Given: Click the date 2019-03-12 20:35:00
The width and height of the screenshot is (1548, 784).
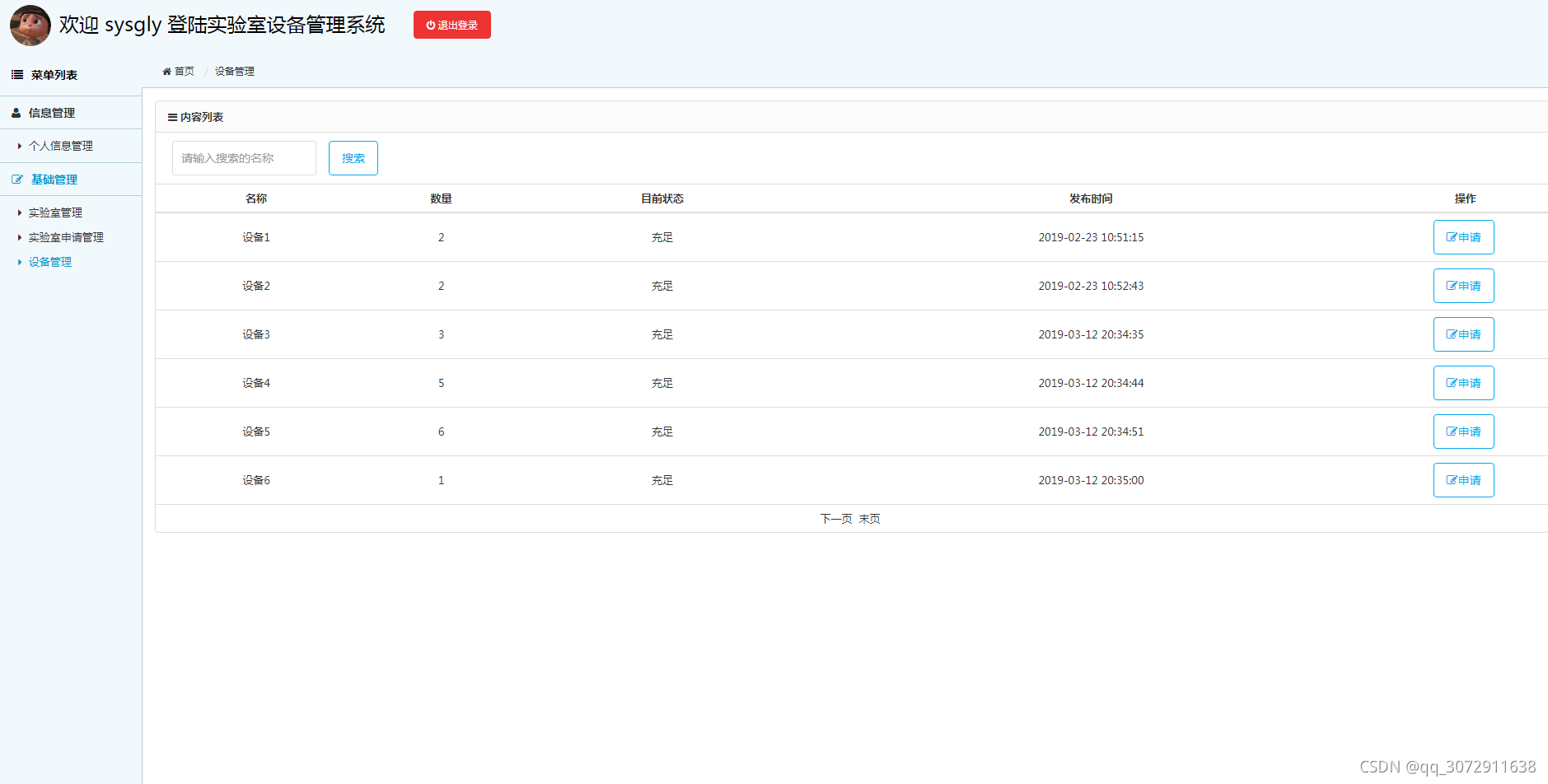Looking at the screenshot, I should [1091, 480].
